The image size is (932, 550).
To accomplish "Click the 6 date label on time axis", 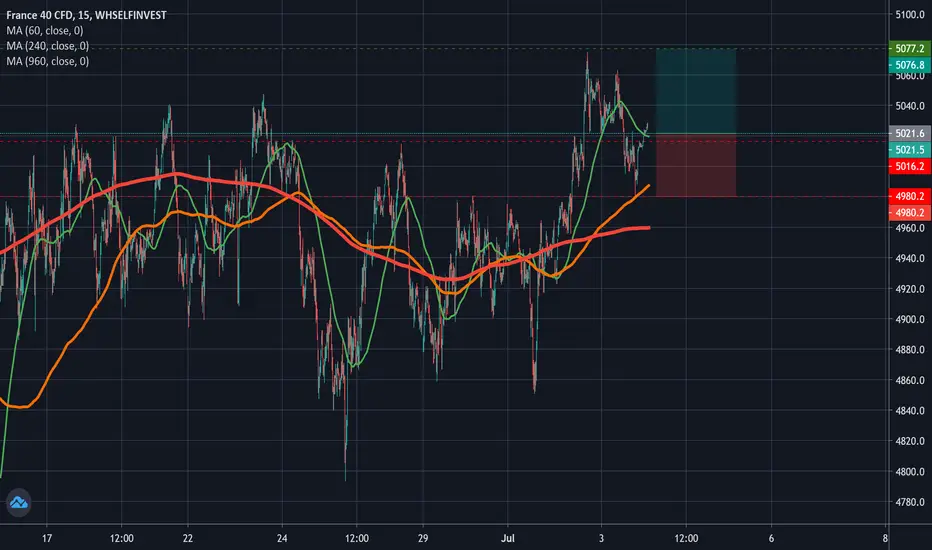I will (x=771, y=538).
